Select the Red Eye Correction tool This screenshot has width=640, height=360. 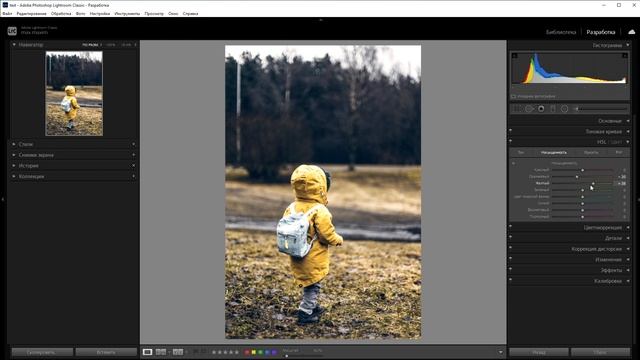coord(541,109)
